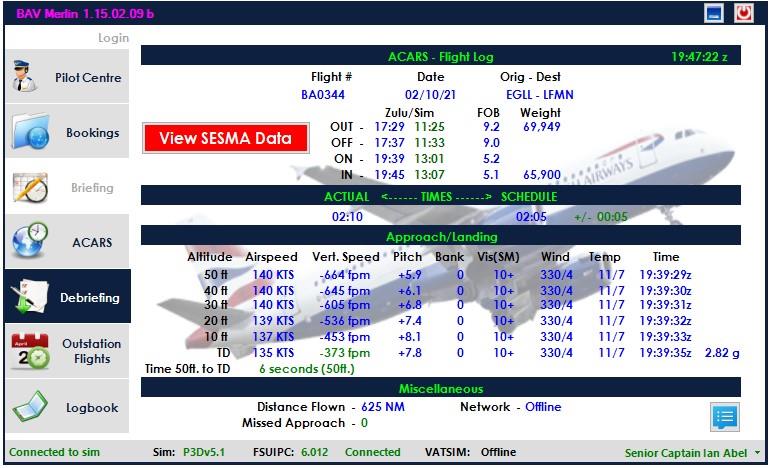Open the blue list notes icon
Viewport: 772px width, 468px height.
(x=725, y=417)
